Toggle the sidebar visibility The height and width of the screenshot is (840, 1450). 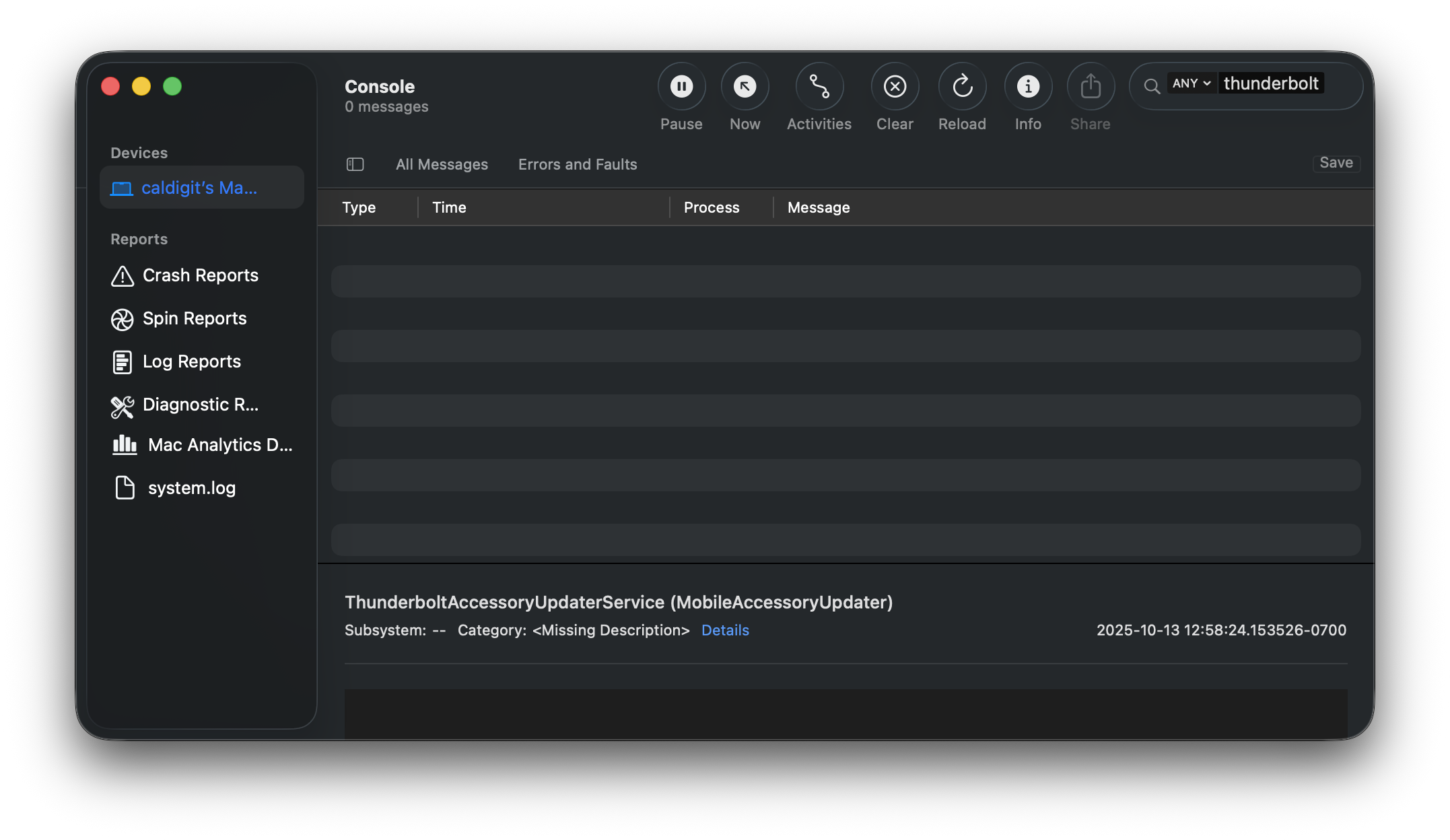pos(355,164)
